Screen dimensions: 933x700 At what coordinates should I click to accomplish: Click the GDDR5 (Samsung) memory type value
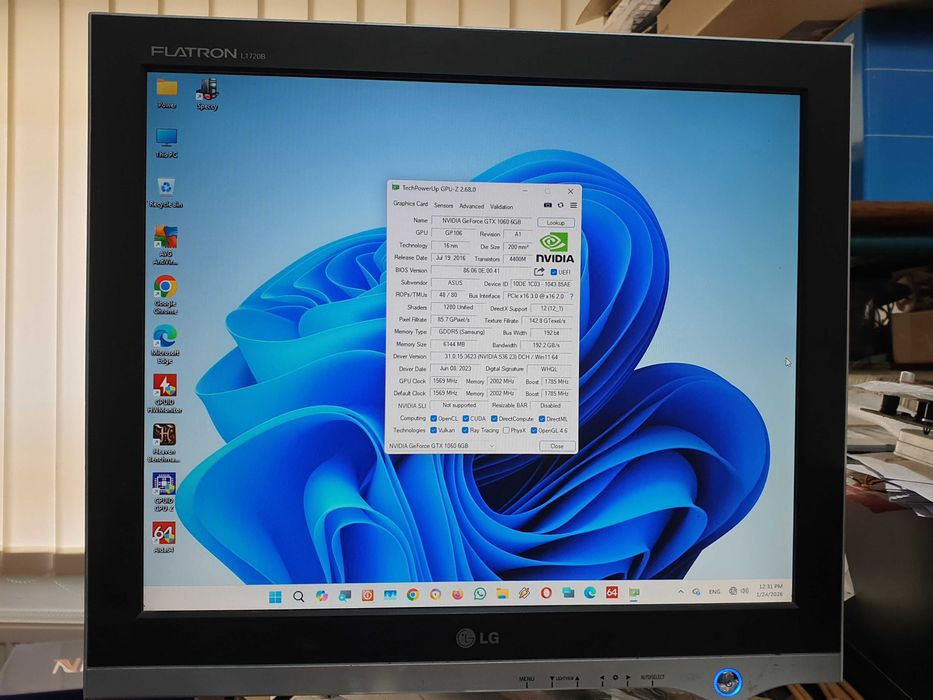[462, 332]
